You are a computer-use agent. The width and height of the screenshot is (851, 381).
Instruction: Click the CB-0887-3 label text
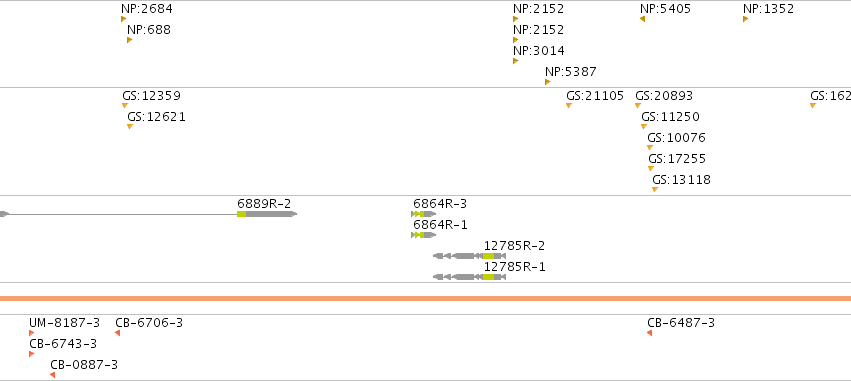tap(84, 365)
